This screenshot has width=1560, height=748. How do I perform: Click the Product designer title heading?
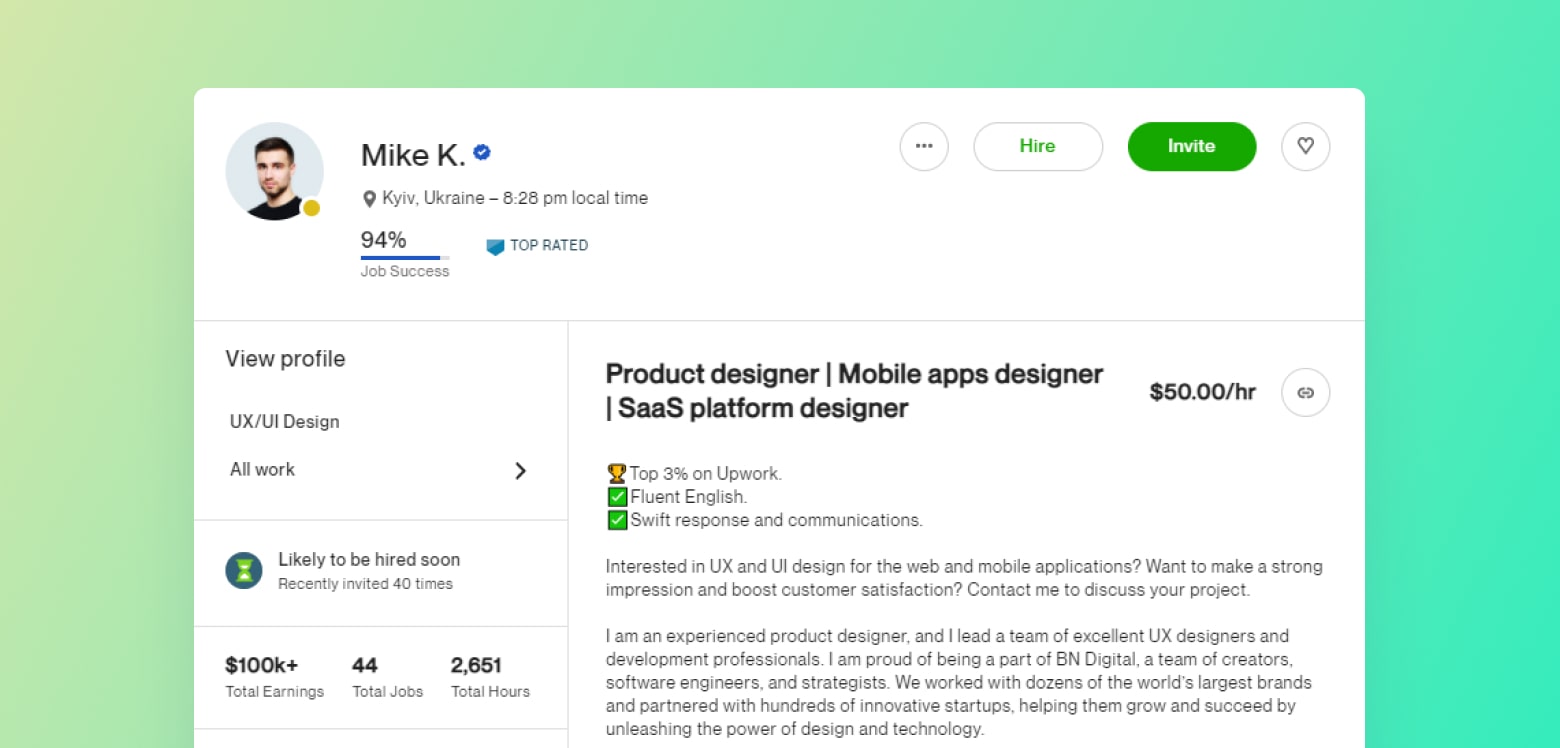click(x=855, y=391)
